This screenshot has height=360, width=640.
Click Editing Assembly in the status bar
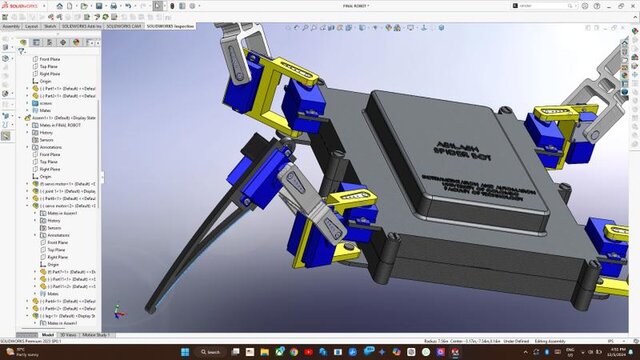[x=550, y=341]
